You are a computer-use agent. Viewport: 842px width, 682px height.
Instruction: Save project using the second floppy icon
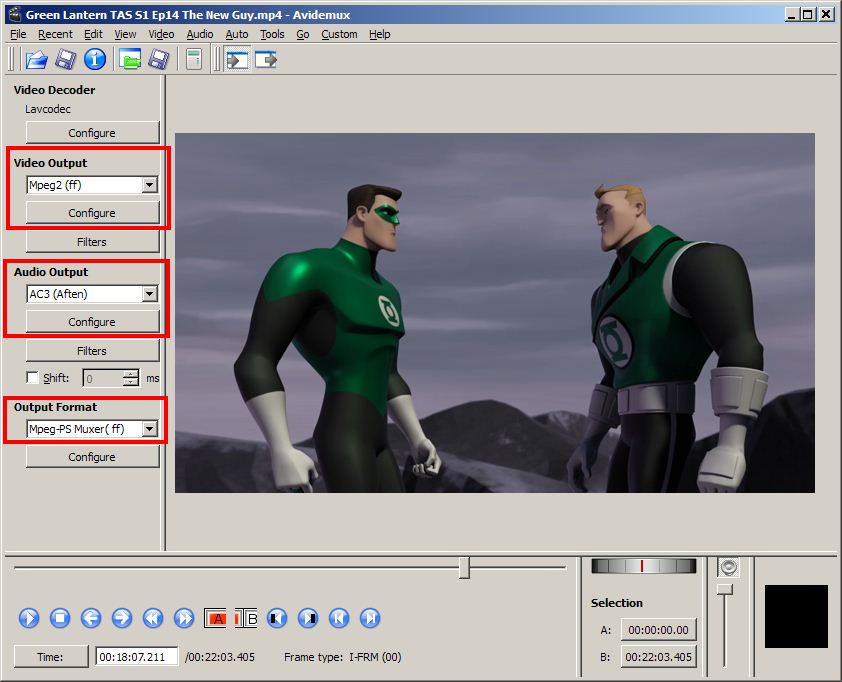[159, 59]
